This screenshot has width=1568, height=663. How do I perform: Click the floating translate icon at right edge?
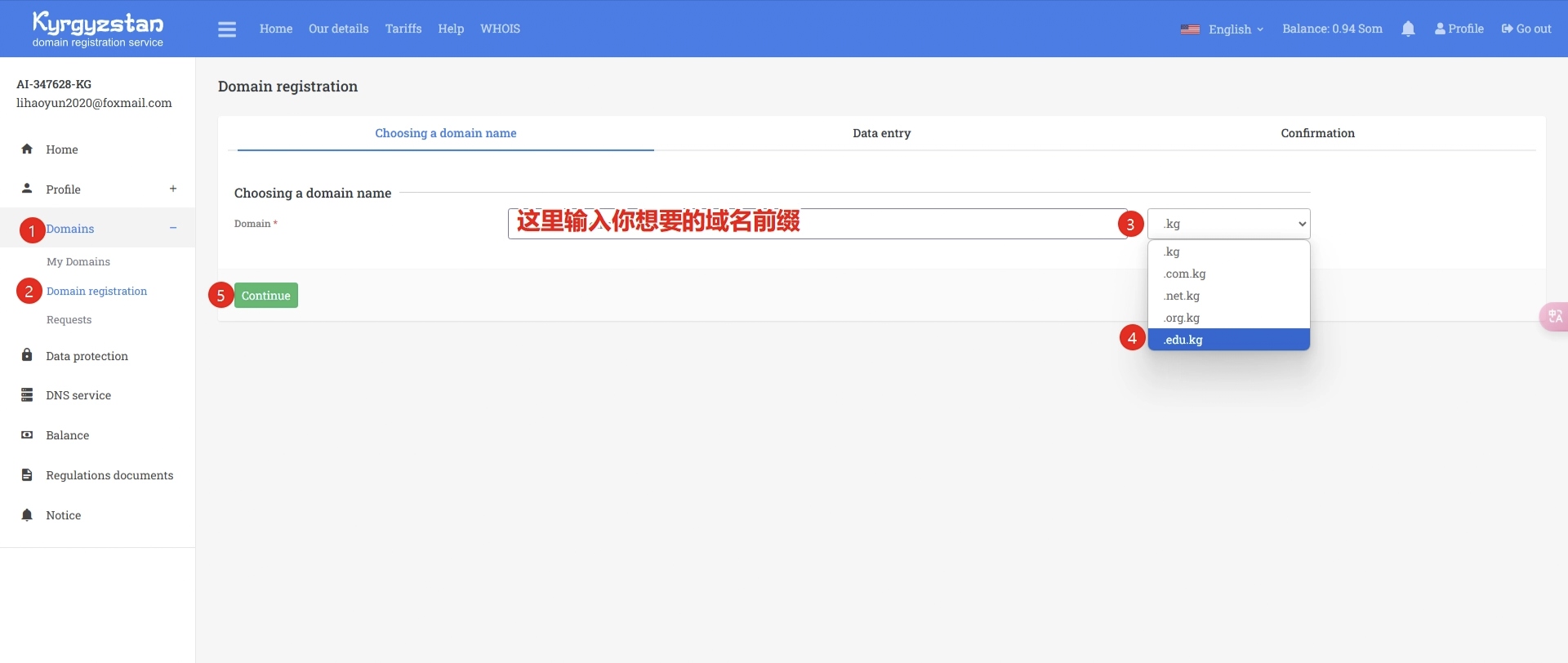point(1554,316)
